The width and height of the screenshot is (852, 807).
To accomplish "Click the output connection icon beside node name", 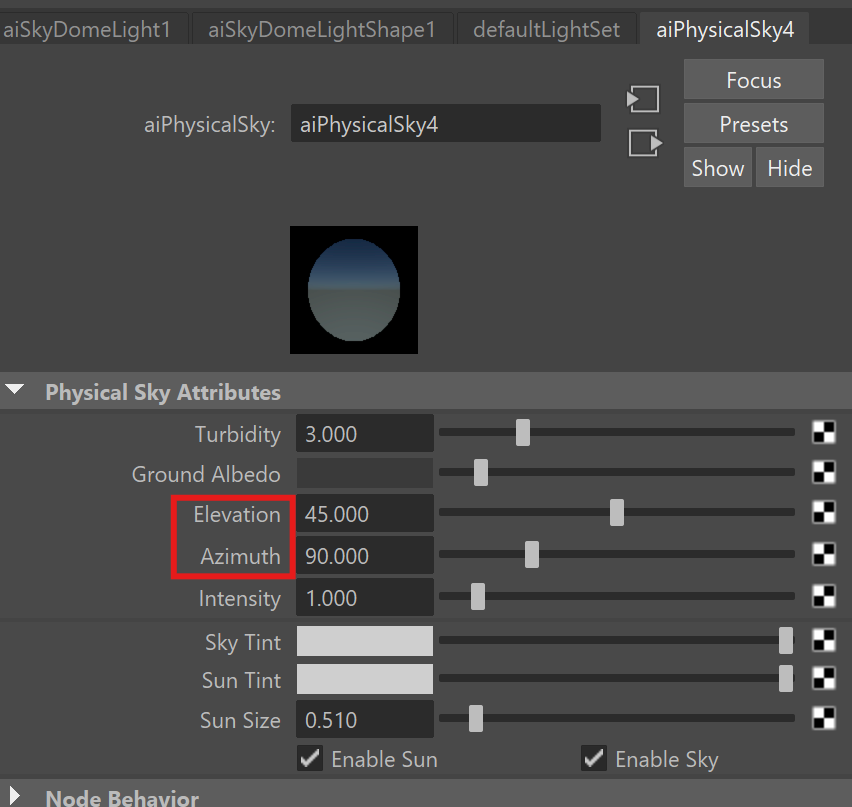I will 643,144.
